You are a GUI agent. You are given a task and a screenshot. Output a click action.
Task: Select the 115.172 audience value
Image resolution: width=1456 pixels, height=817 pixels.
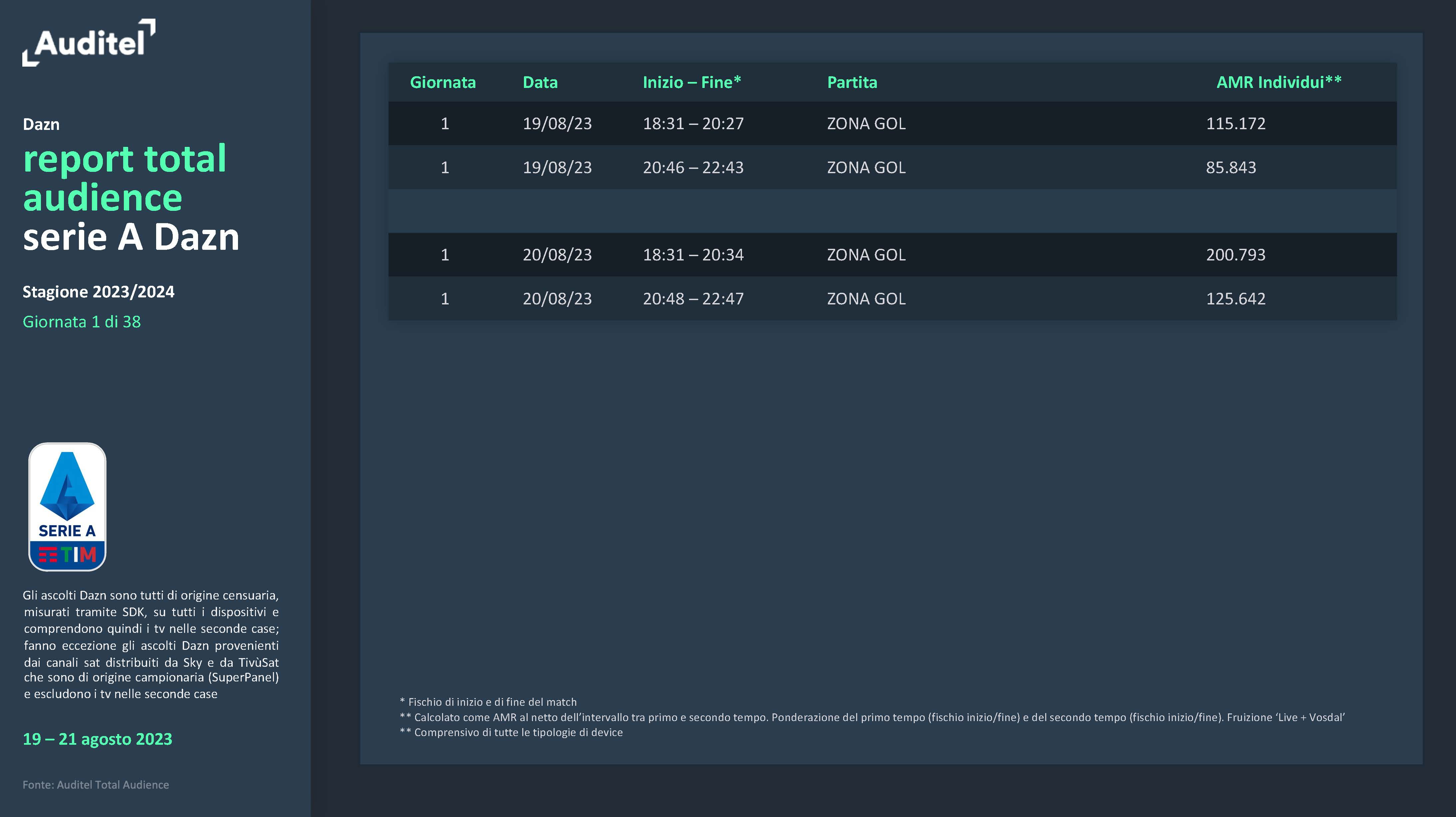click(1236, 124)
